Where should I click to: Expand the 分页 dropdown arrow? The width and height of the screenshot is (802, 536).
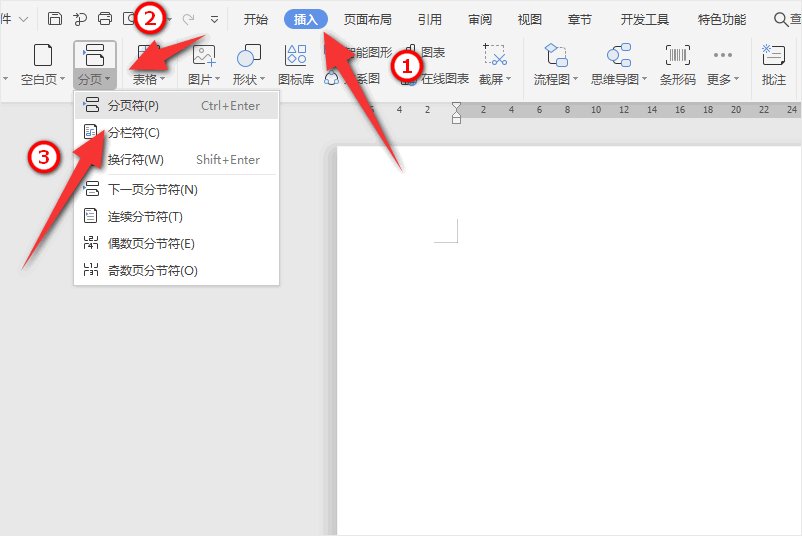coord(107,79)
